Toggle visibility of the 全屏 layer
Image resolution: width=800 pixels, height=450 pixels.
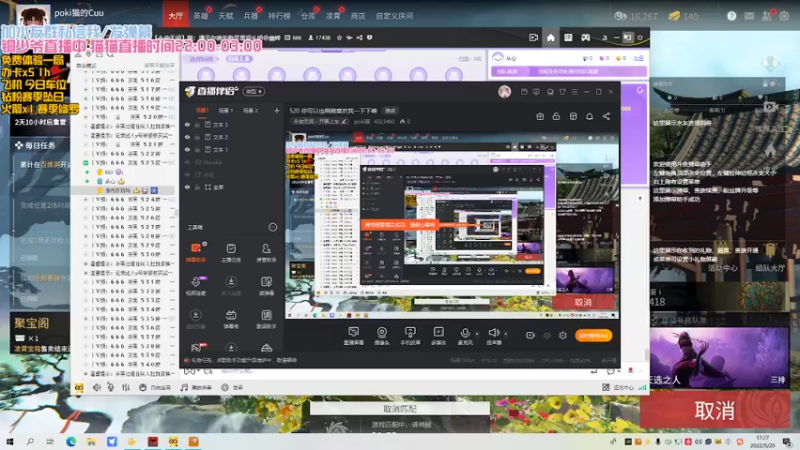(187, 187)
